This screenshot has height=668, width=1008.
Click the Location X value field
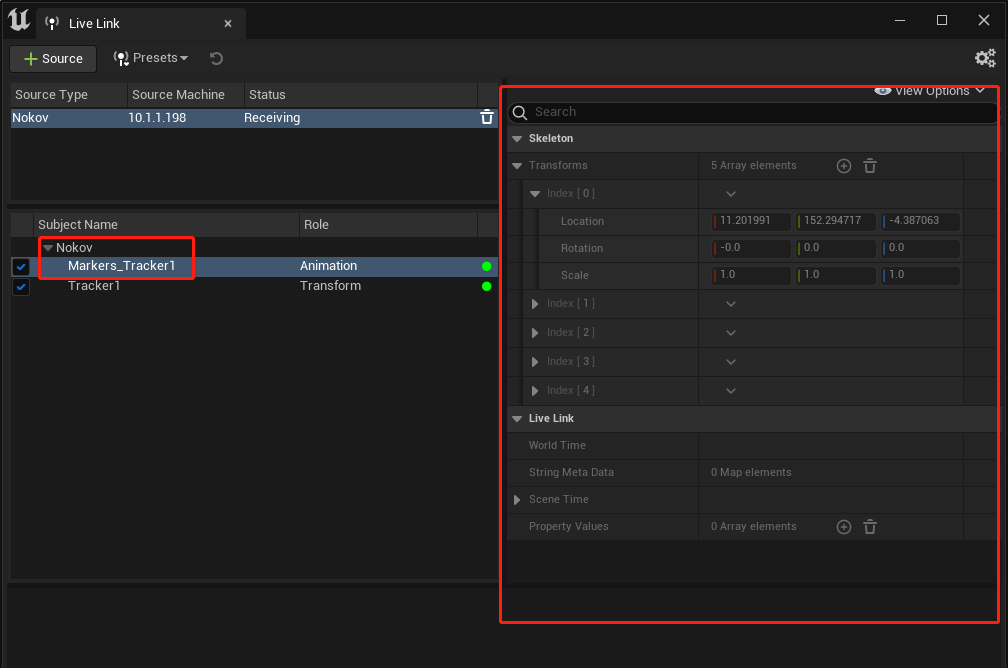point(752,221)
